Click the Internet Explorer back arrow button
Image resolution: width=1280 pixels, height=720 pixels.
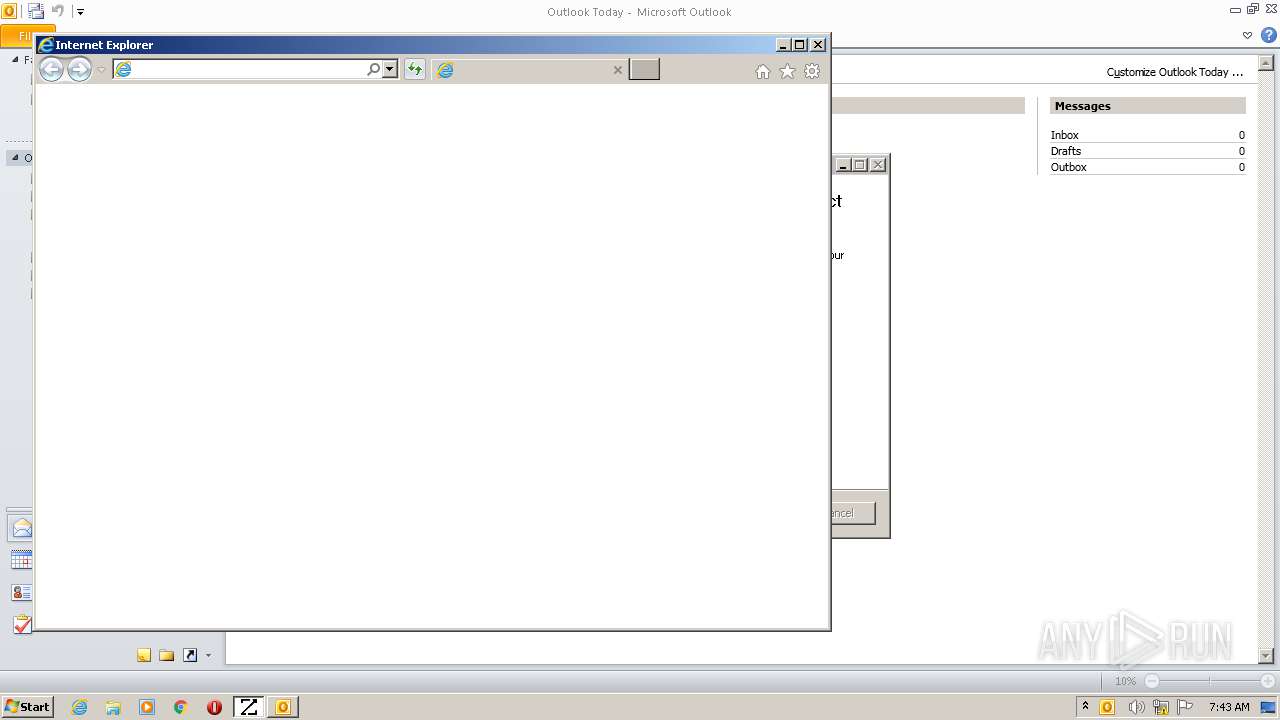pos(51,69)
